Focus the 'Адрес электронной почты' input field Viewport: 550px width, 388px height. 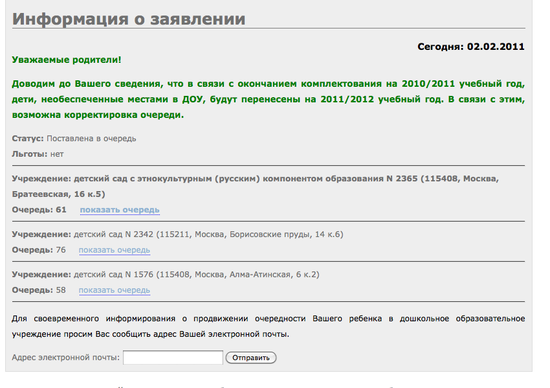click(x=173, y=357)
